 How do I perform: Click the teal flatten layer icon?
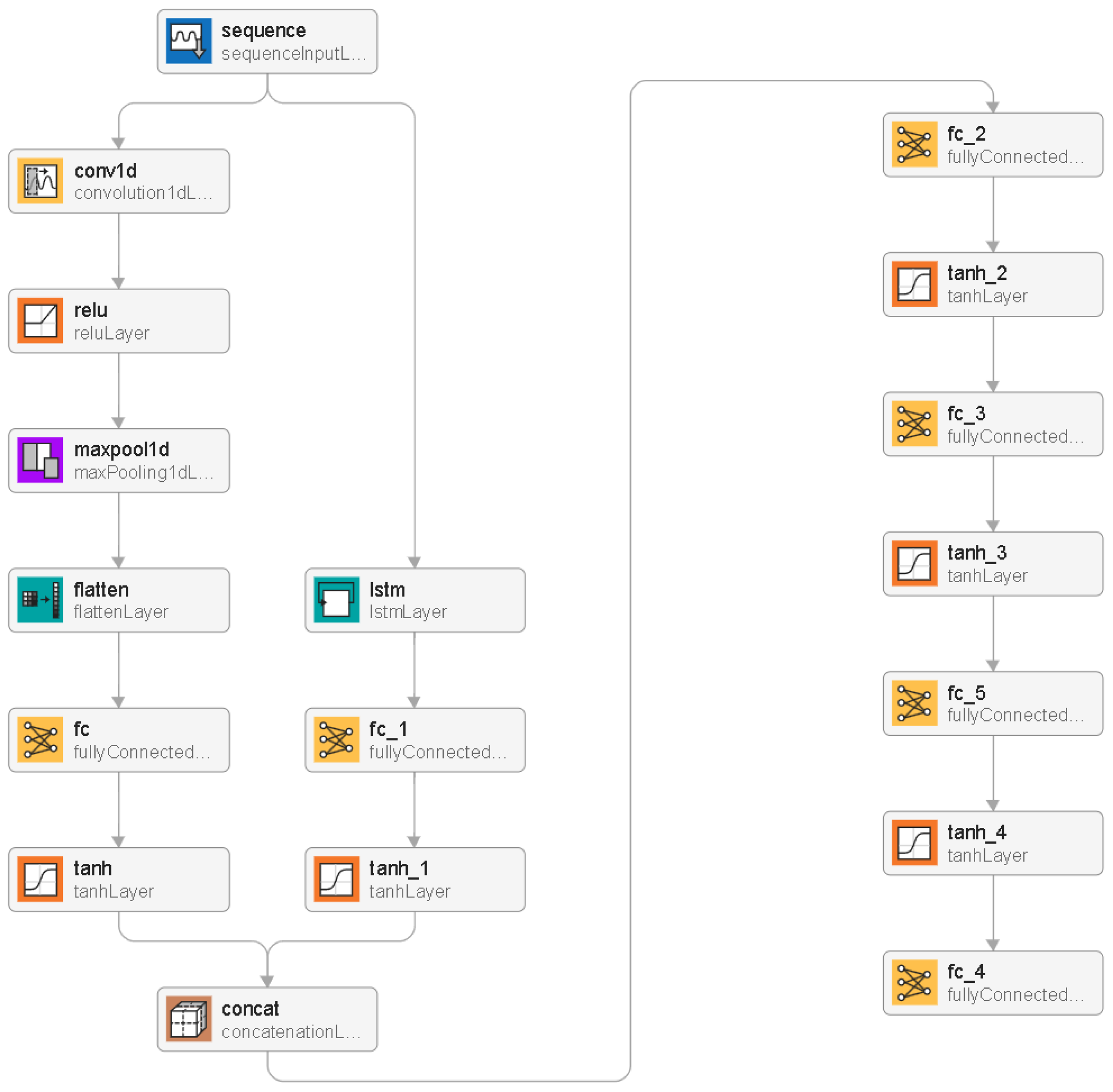point(40,600)
